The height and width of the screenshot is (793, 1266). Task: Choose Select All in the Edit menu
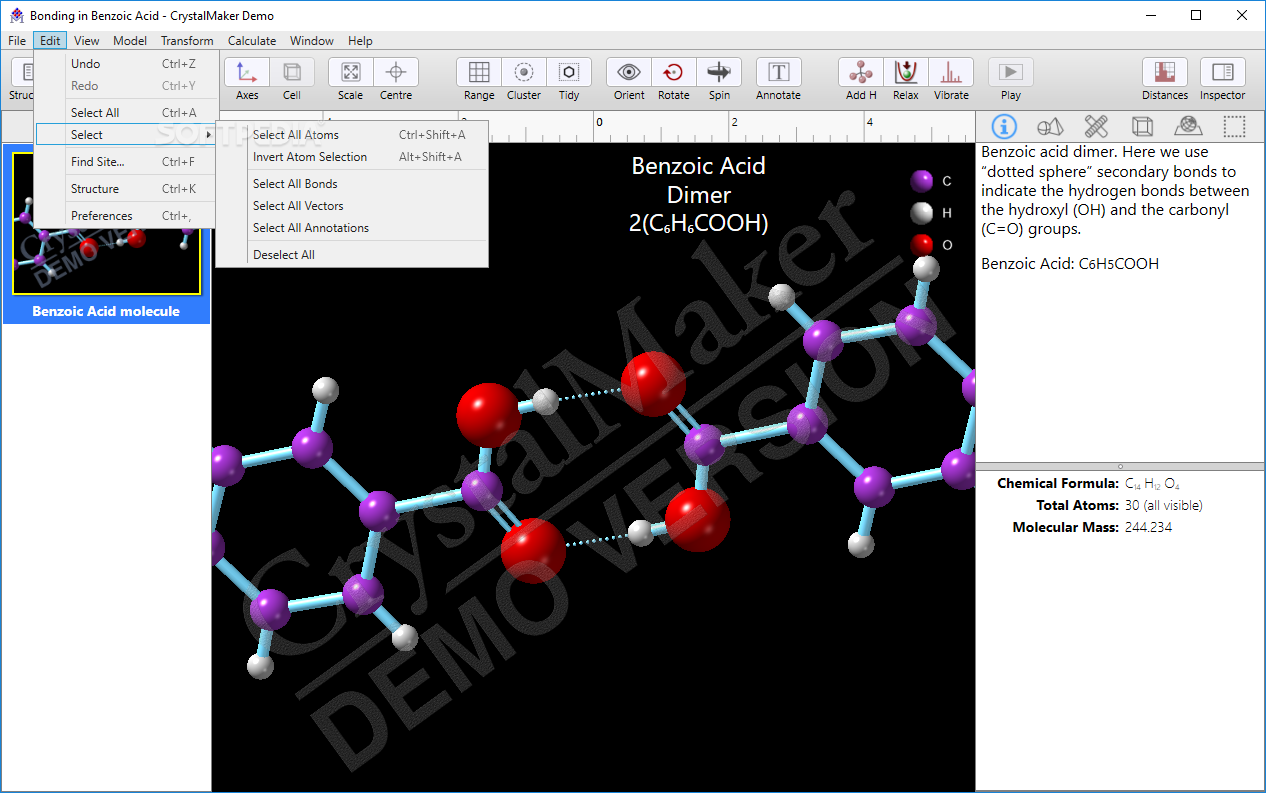pos(126,113)
